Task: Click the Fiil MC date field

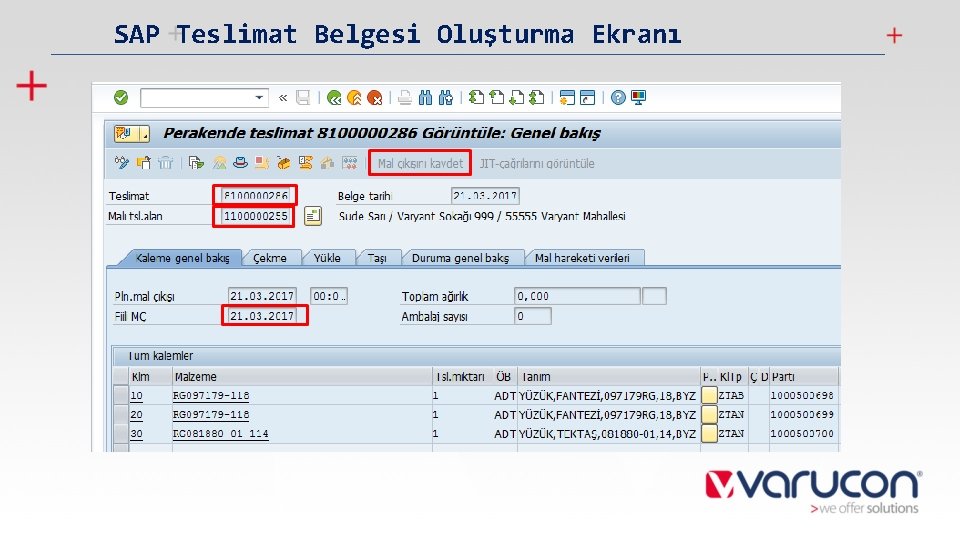Action: [x=262, y=317]
